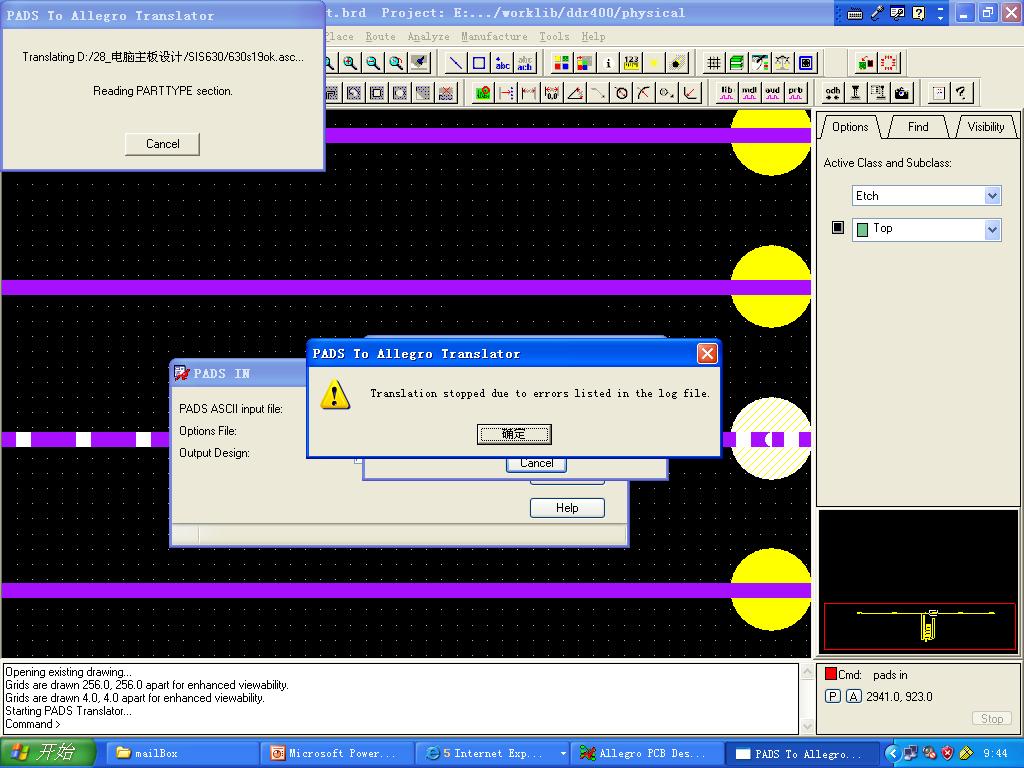Open Internet Explorer group on taskbar
Screen dimensions: 1024x768
[492, 753]
